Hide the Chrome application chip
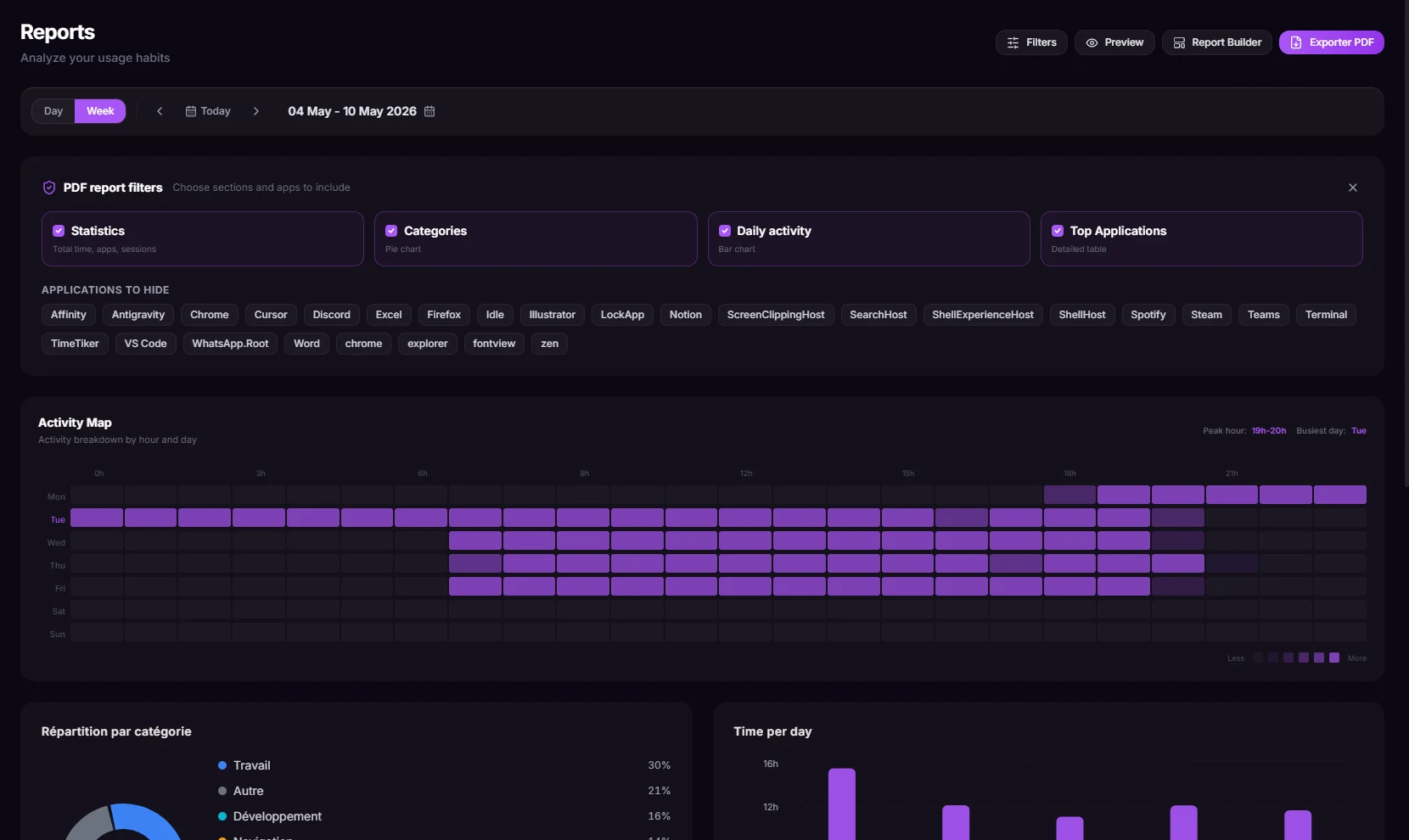1409x840 pixels. click(x=210, y=315)
